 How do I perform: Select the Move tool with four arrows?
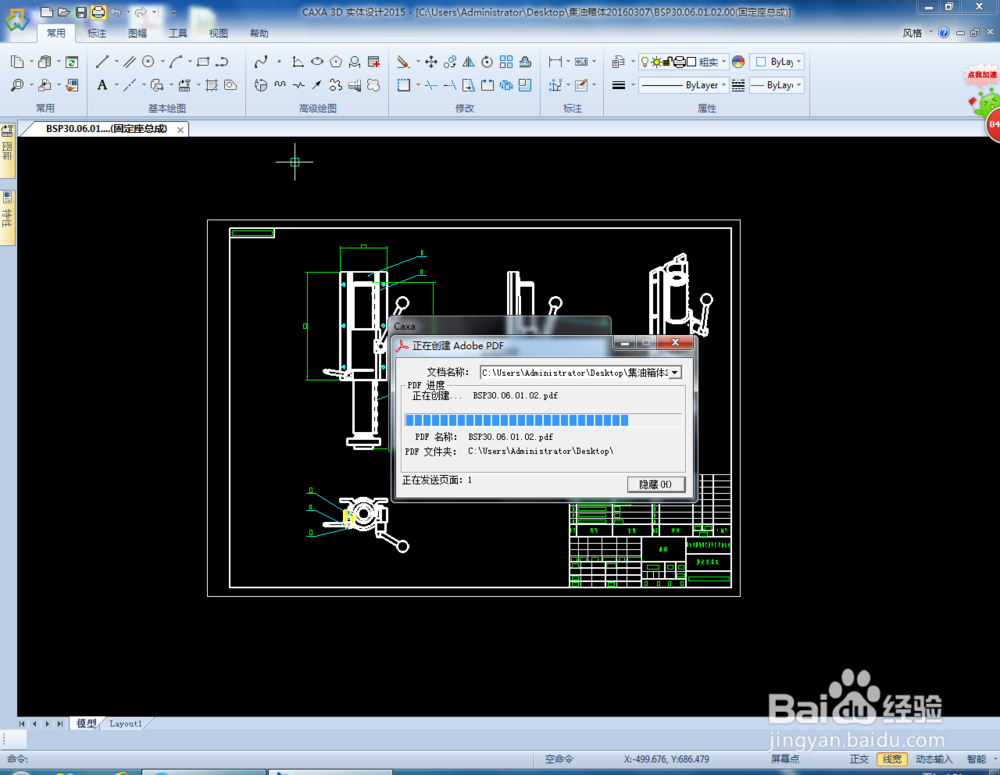click(x=431, y=62)
